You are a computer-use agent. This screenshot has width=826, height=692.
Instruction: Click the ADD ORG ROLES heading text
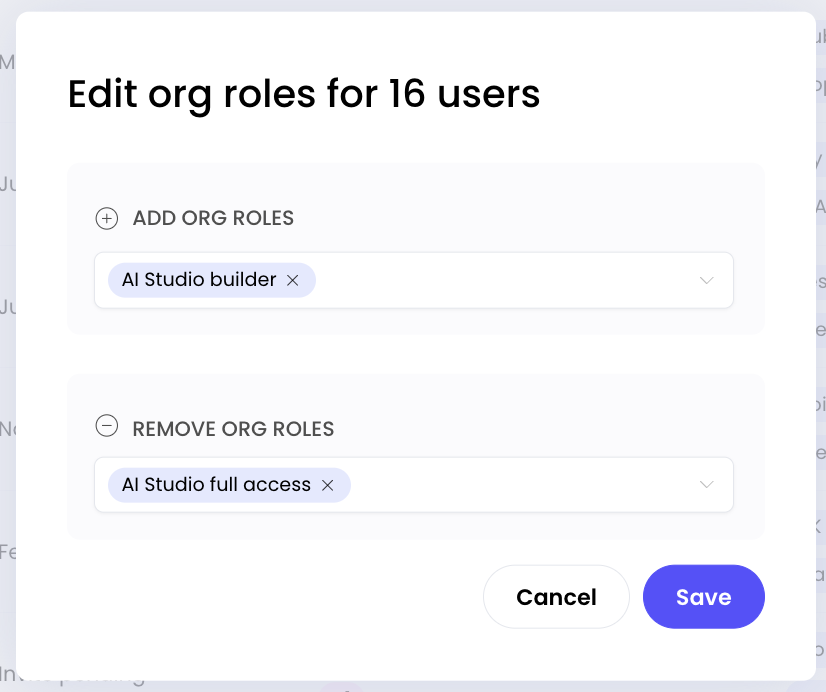coord(213,218)
